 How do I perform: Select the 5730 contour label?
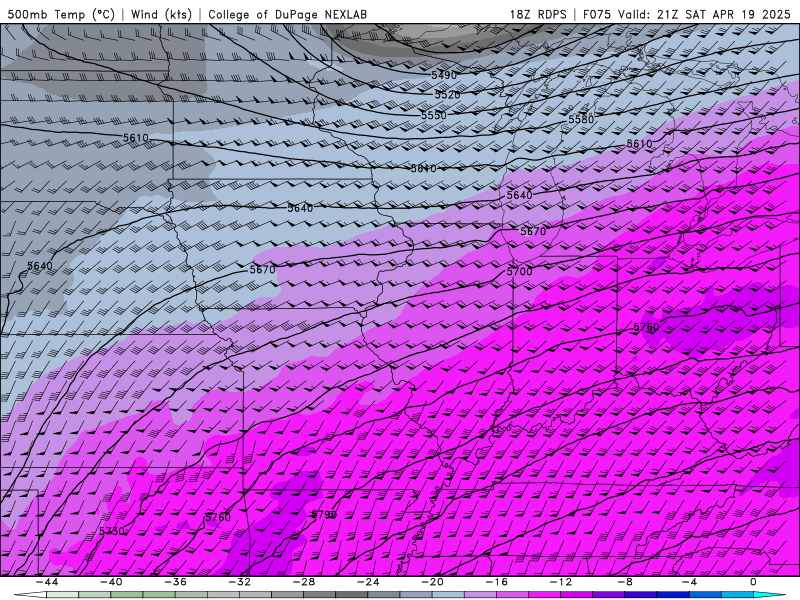coord(112,532)
